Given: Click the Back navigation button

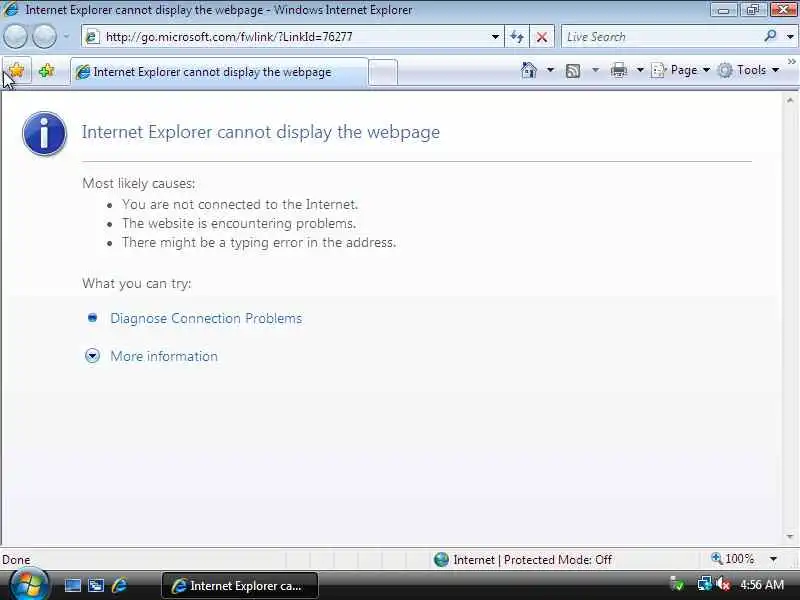Looking at the screenshot, I should (15, 37).
